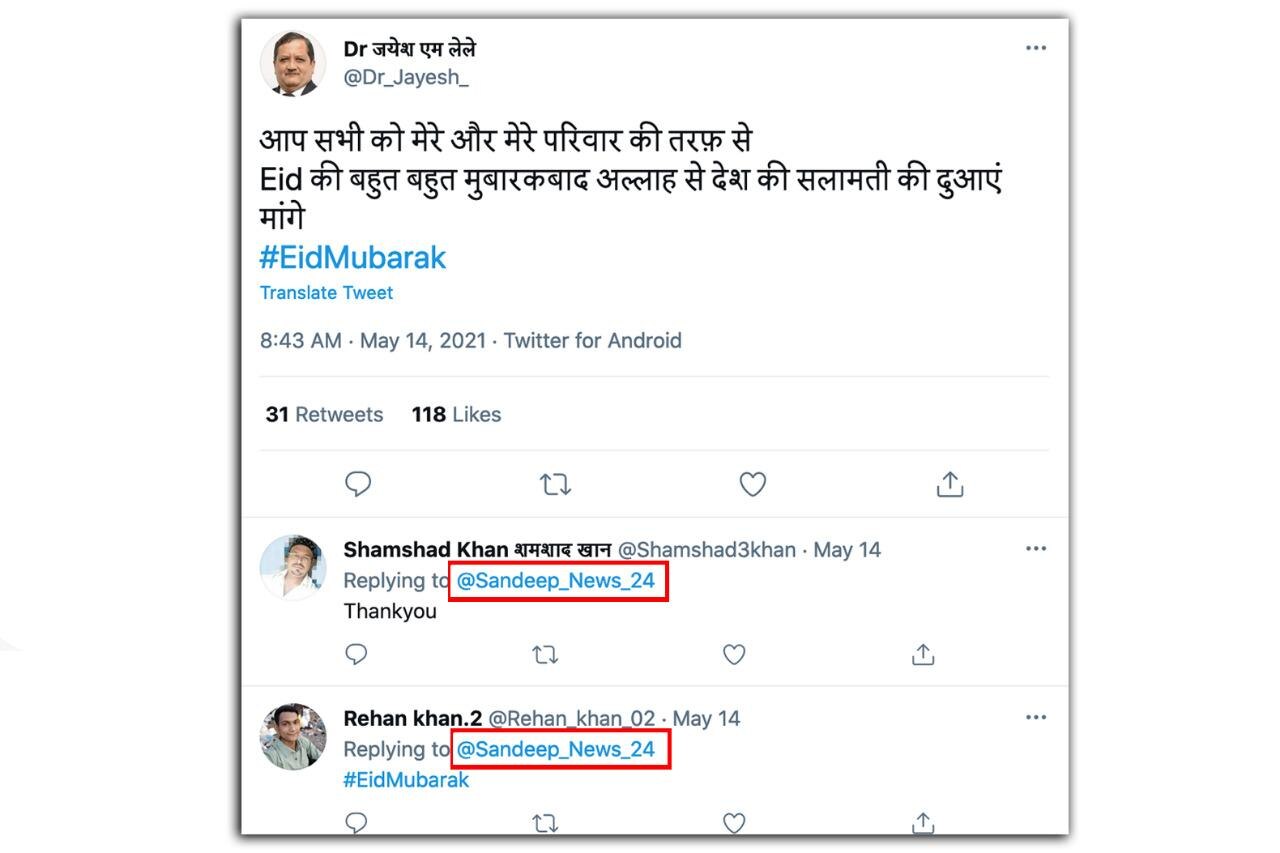View the 31 Retweets list

point(324,415)
